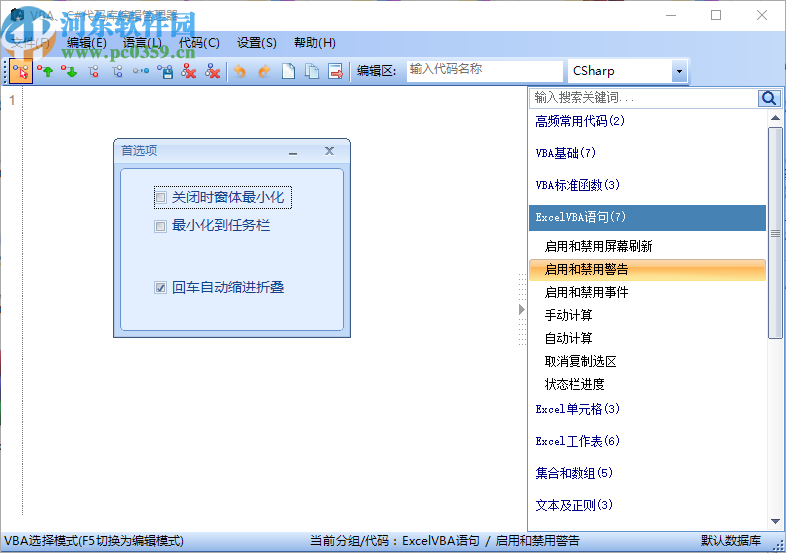Click the 当前分组/代码 status bar text
Viewport: 786px width, 553px height.
[x=444, y=541]
